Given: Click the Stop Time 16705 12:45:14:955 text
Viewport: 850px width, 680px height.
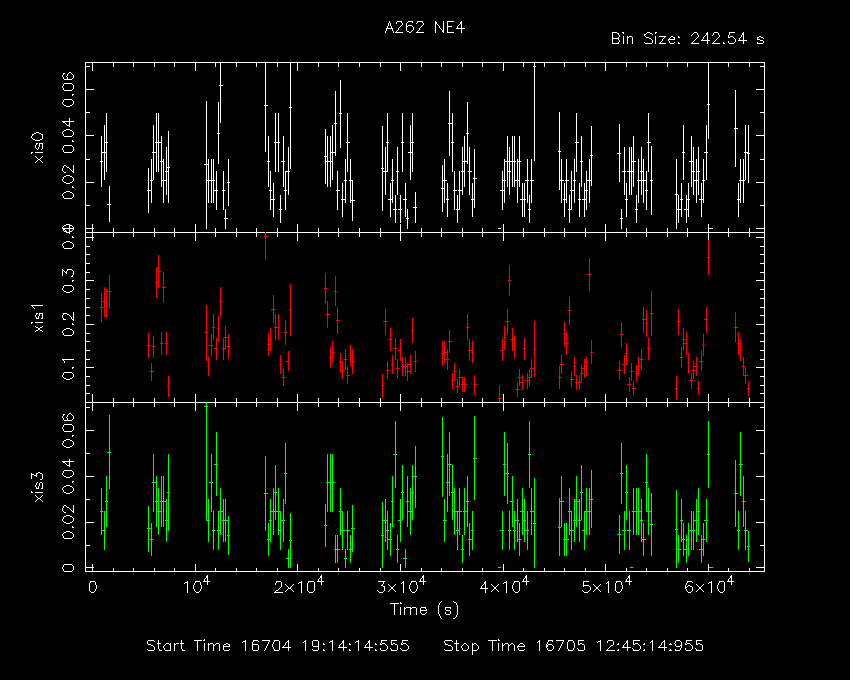Looking at the screenshot, I should point(573,646).
